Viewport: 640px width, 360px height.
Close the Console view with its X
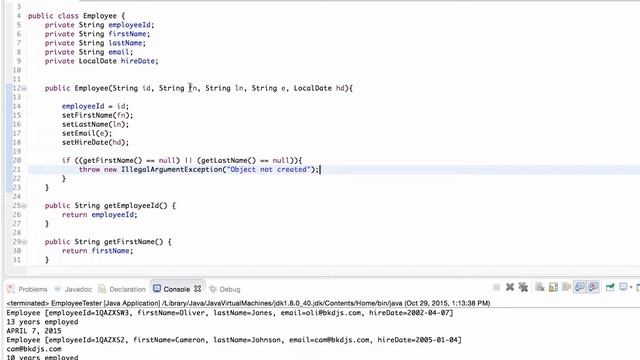[198, 289]
